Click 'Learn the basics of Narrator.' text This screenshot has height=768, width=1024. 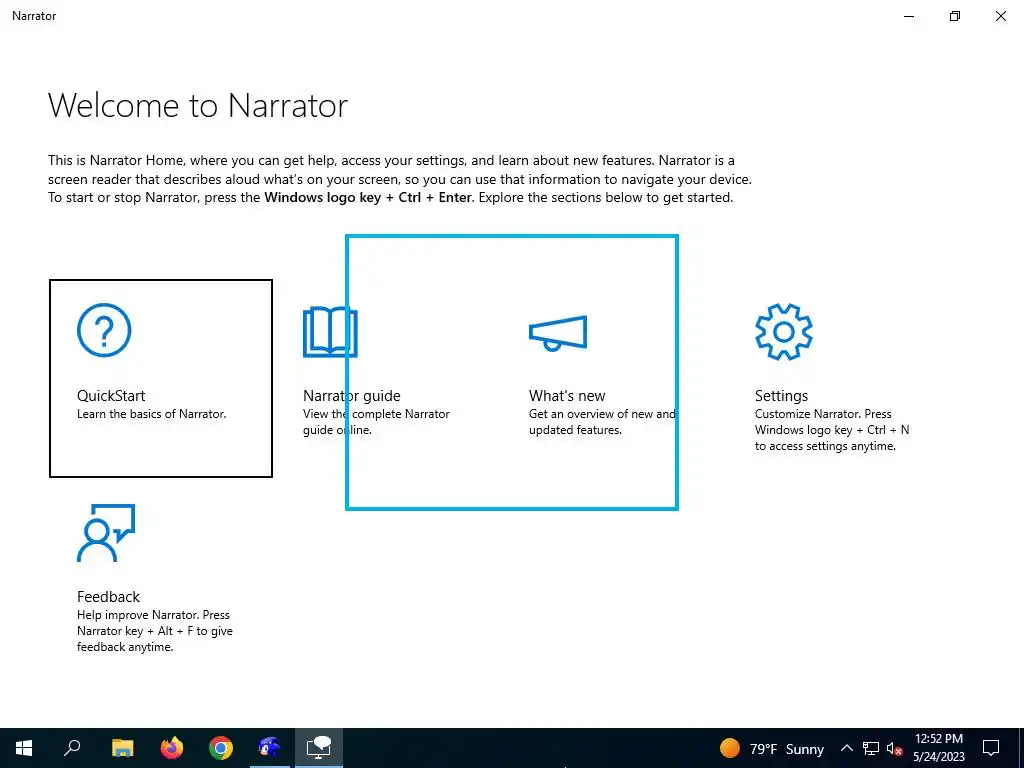pyautogui.click(x=152, y=414)
